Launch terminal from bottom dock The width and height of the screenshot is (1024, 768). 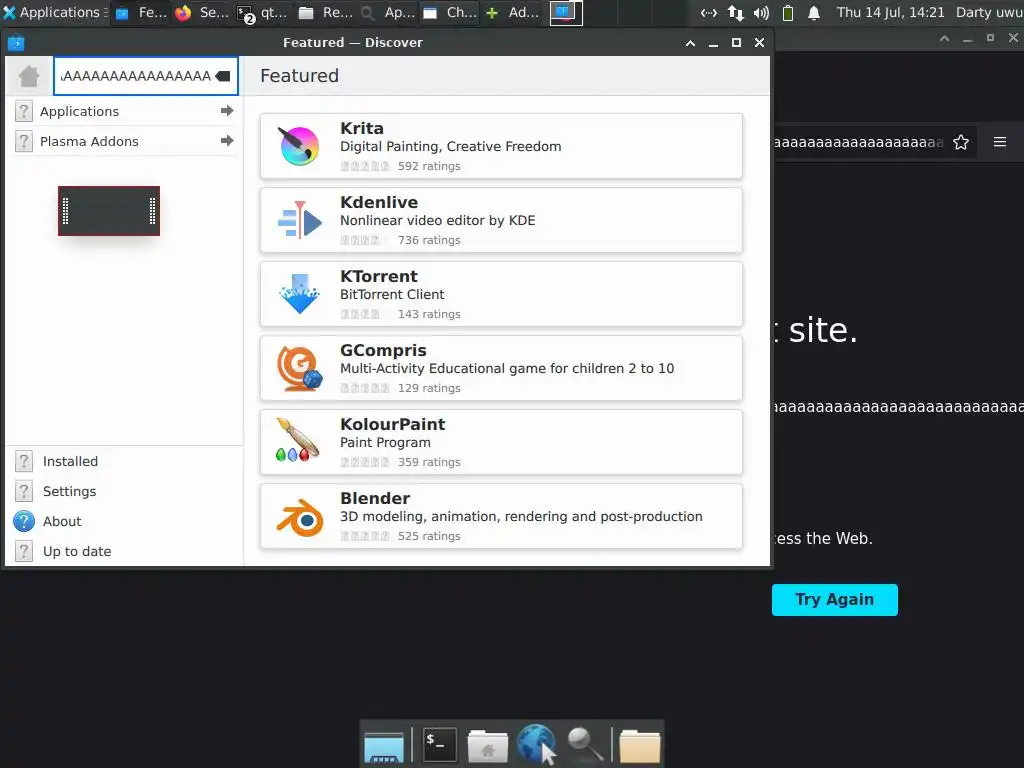(440, 744)
